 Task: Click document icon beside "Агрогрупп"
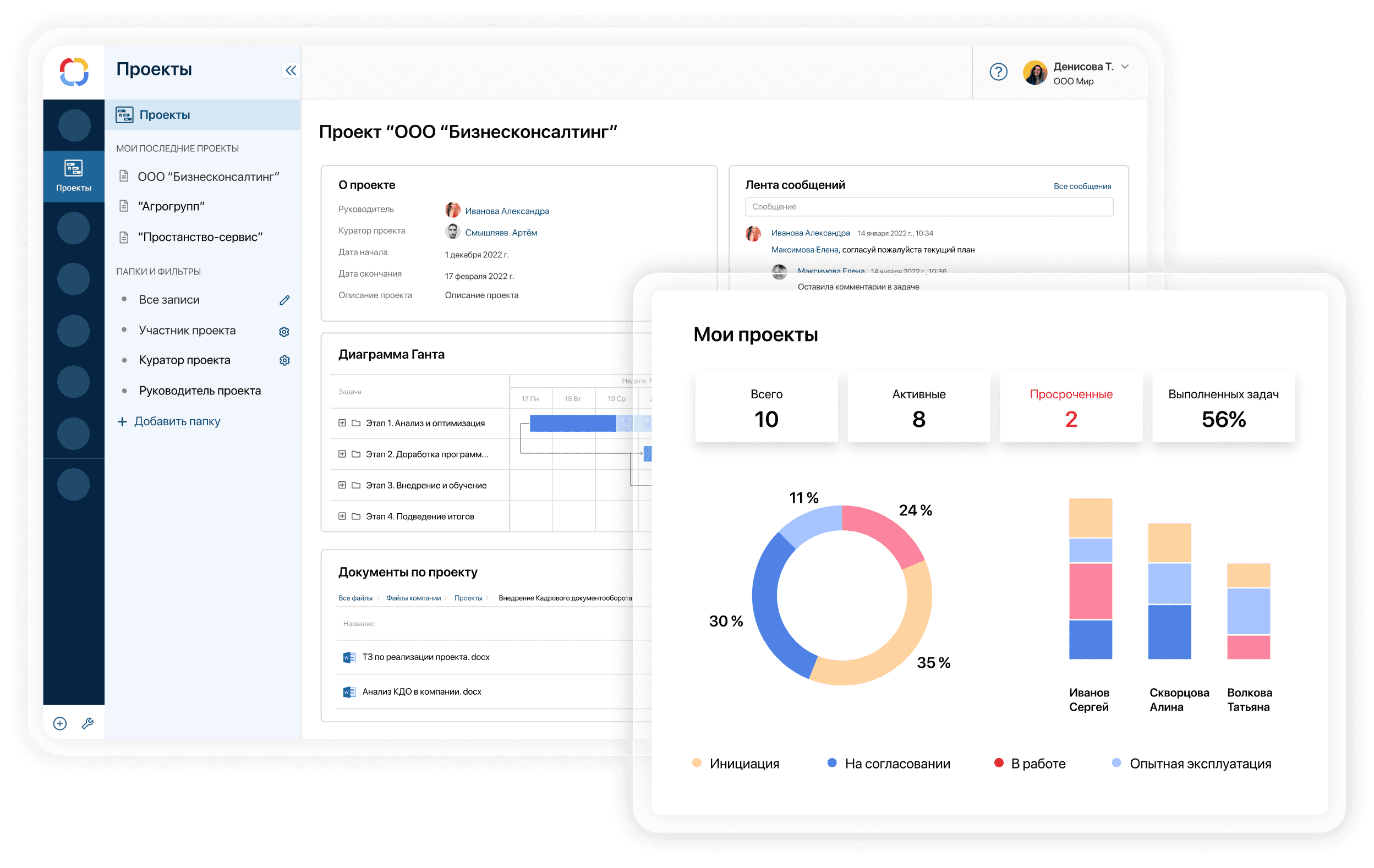pyautogui.click(x=124, y=206)
